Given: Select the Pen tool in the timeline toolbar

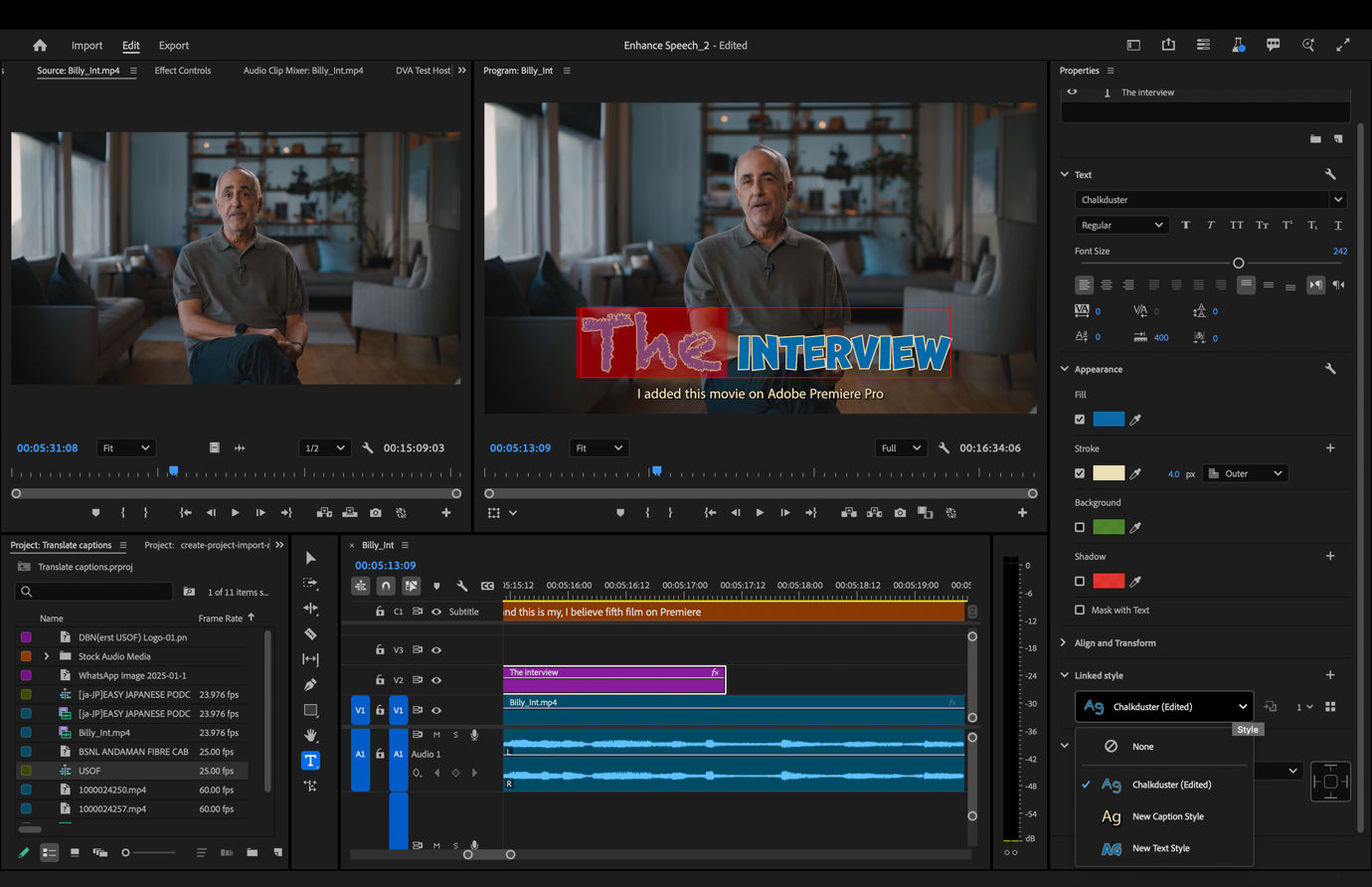Looking at the screenshot, I should 310,683.
